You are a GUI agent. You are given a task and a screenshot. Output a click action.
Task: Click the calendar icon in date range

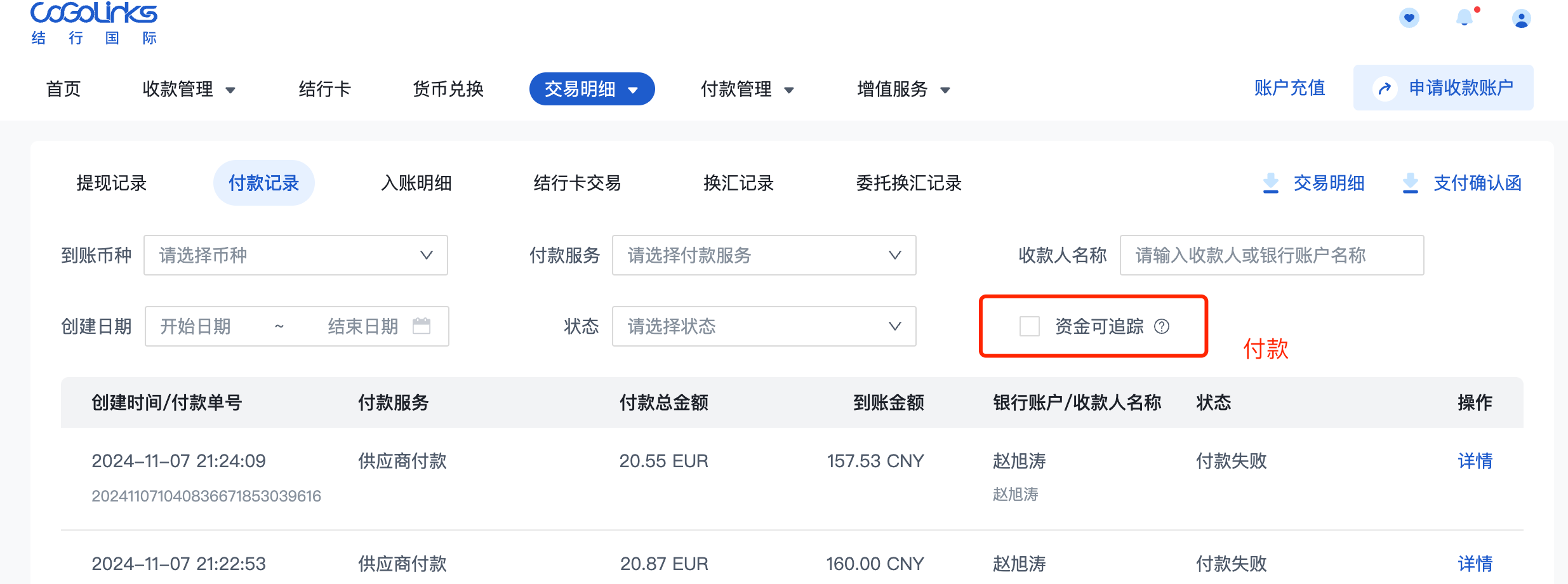(x=422, y=326)
